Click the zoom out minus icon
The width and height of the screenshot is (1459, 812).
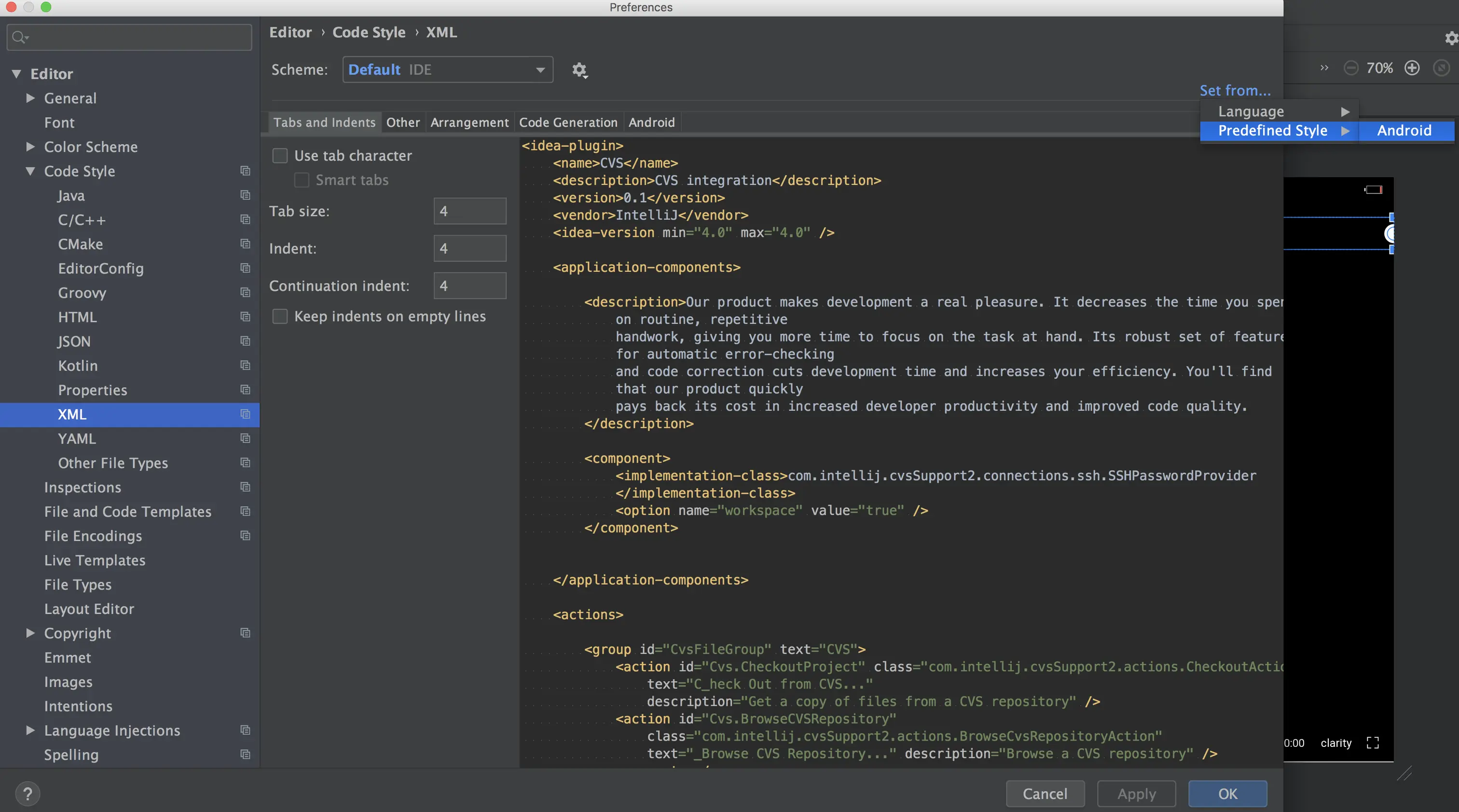1351,69
